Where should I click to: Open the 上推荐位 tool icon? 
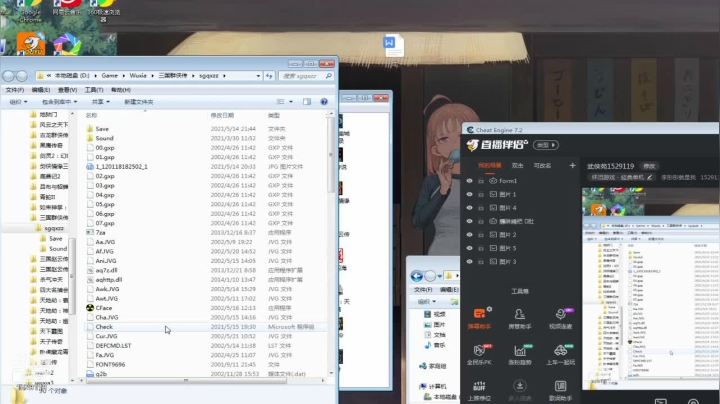(x=479, y=386)
